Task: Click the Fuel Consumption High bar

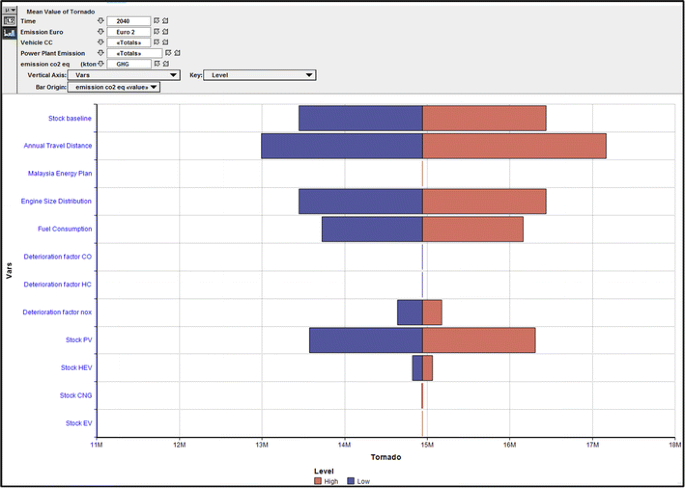Action: 473,229
